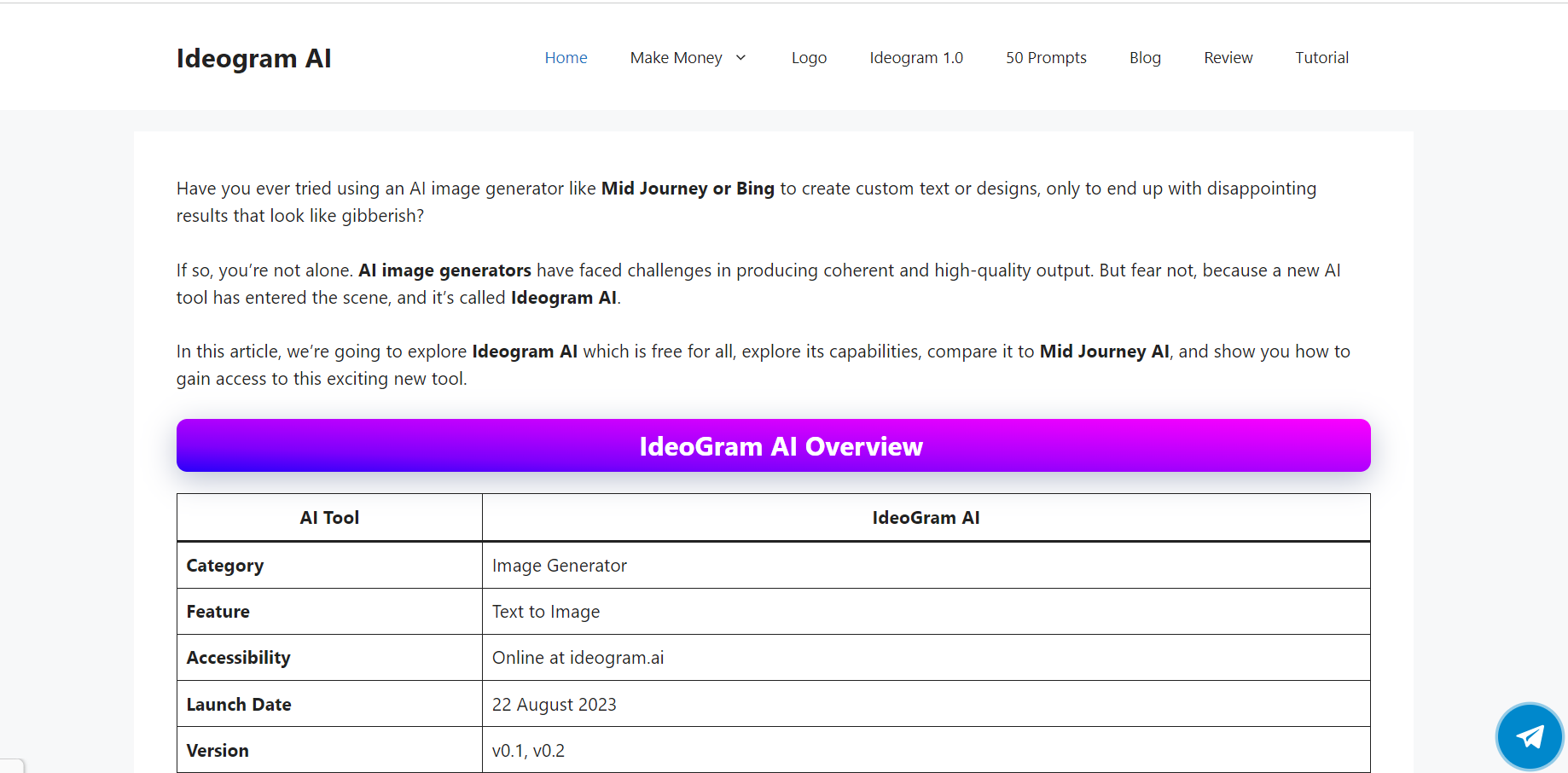Click the v0.1, v0.2 version cell

[x=528, y=750]
